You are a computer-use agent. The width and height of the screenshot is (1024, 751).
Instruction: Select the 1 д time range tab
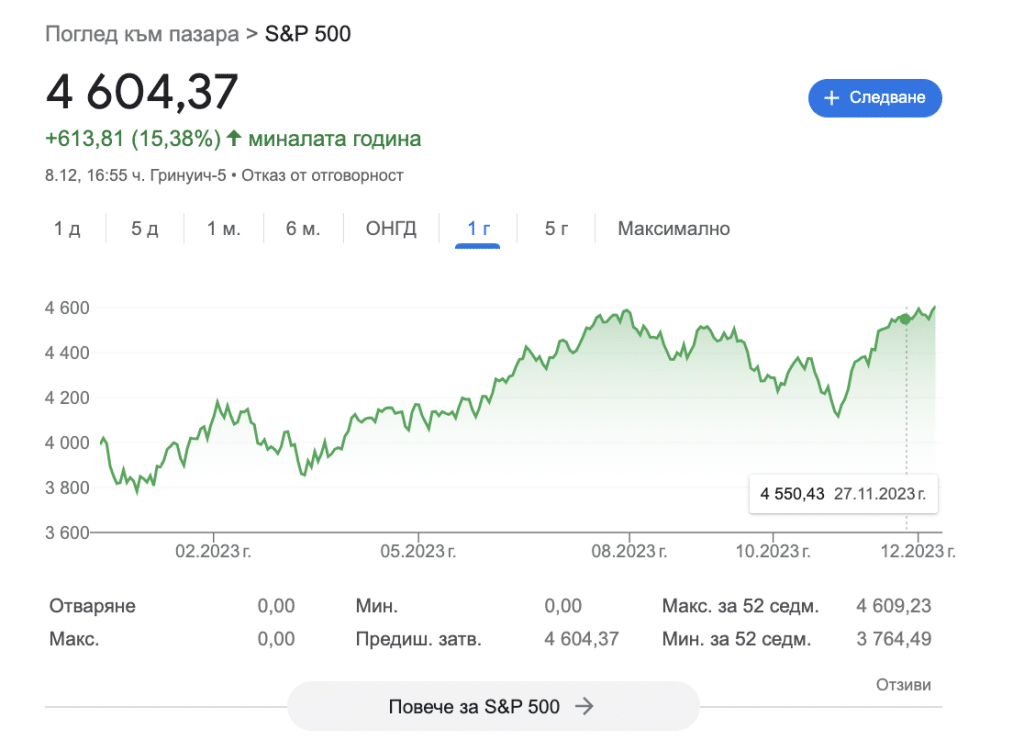[66, 228]
